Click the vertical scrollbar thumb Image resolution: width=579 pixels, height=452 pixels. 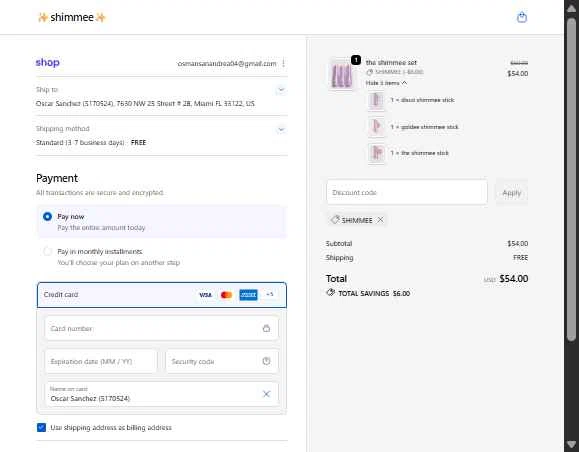pos(571,179)
